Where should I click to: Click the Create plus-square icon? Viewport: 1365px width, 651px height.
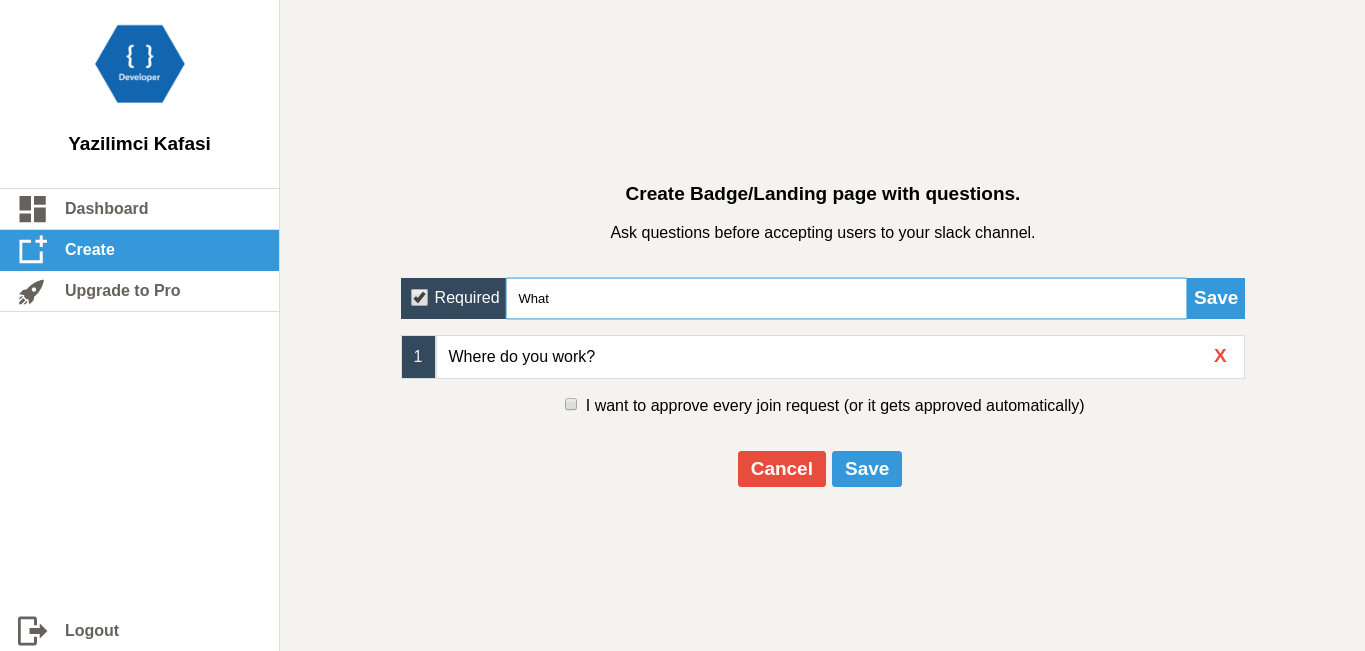[33, 250]
